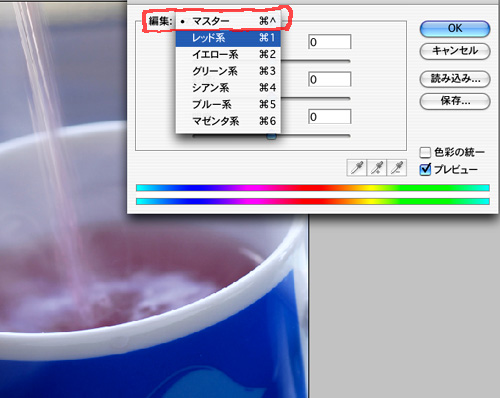Select the subtract-from-sample eyedropper
This screenshot has width=500, height=398.
tap(397, 167)
